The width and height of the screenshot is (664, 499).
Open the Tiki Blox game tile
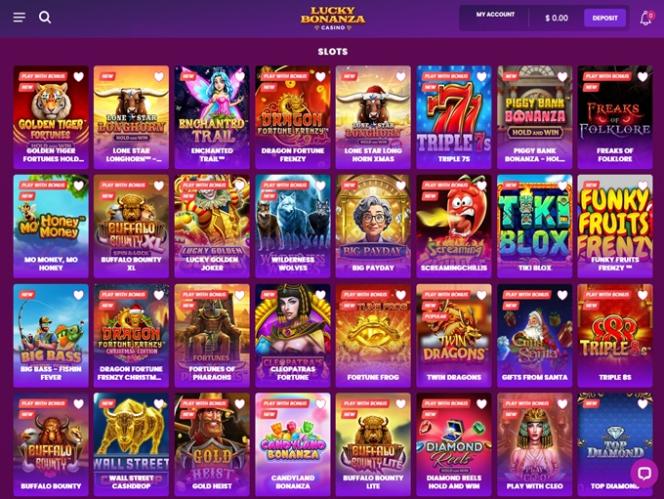tap(534, 226)
